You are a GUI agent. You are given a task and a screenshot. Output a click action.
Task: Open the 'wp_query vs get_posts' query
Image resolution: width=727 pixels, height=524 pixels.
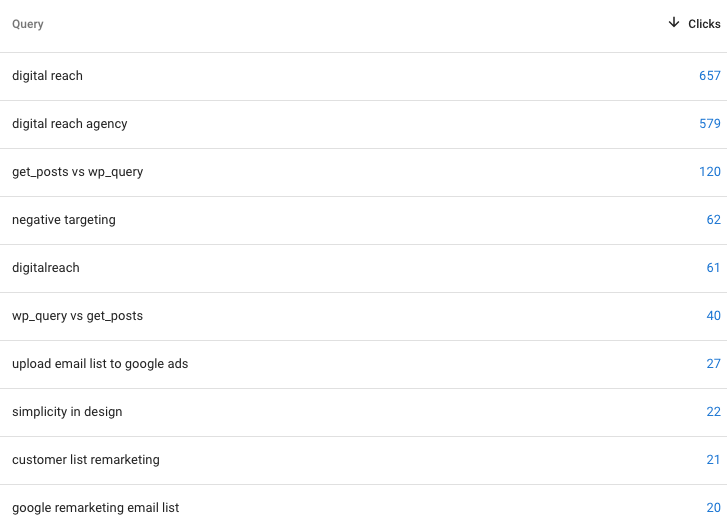(x=77, y=316)
